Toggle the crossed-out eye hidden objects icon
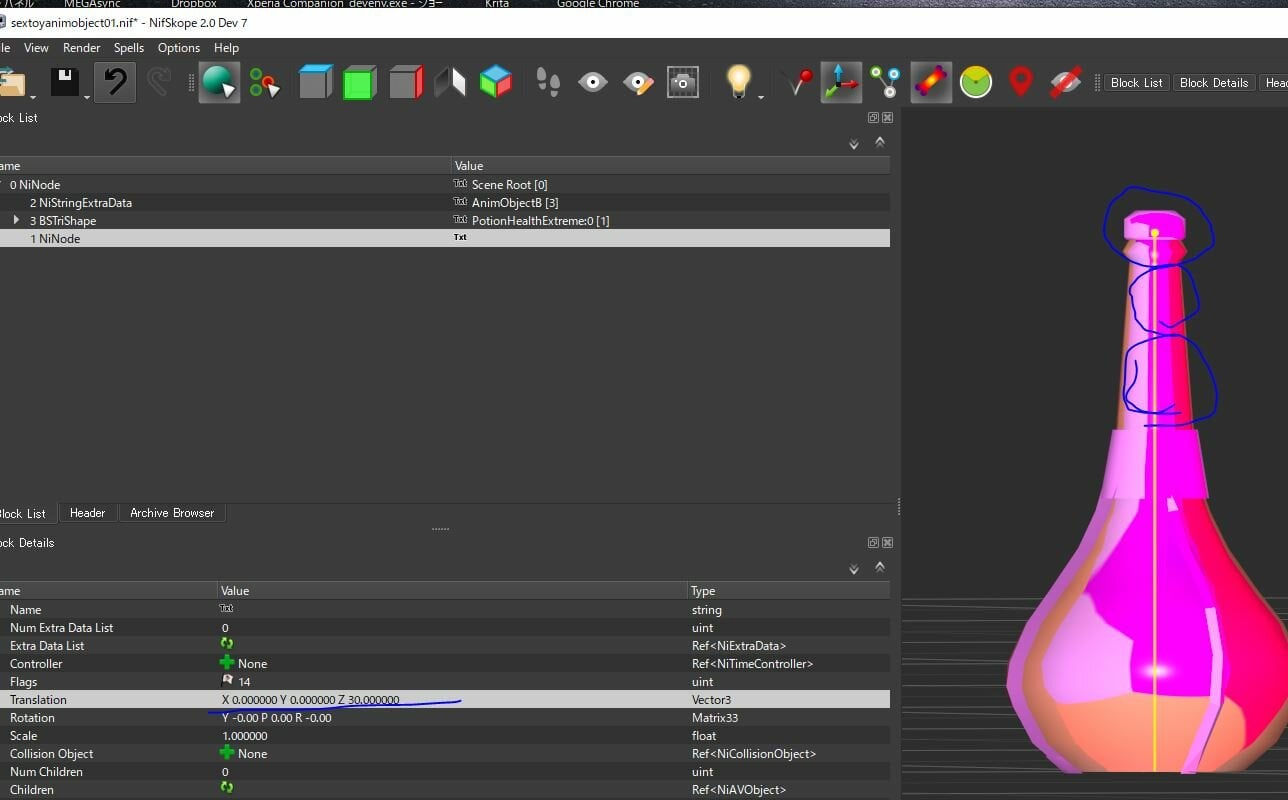Screen dimensions: 1288x800 [1065, 82]
